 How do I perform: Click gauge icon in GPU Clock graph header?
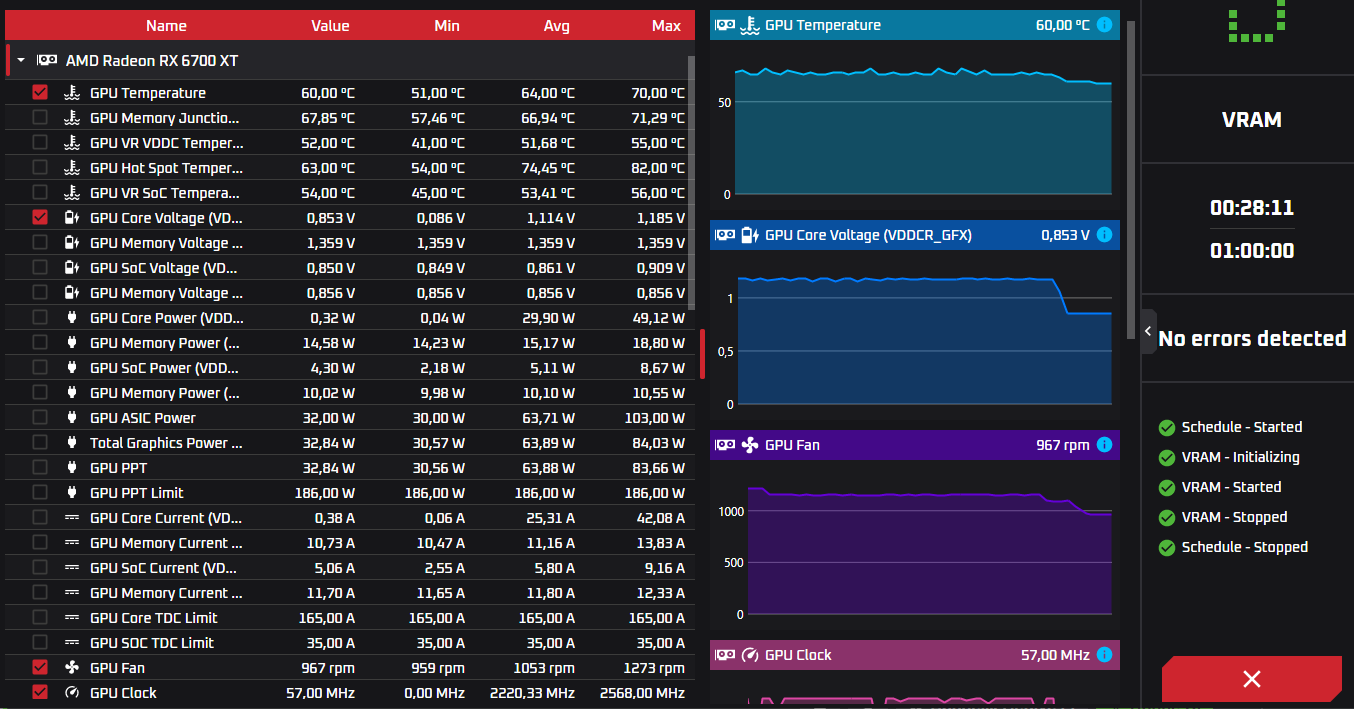pos(750,655)
